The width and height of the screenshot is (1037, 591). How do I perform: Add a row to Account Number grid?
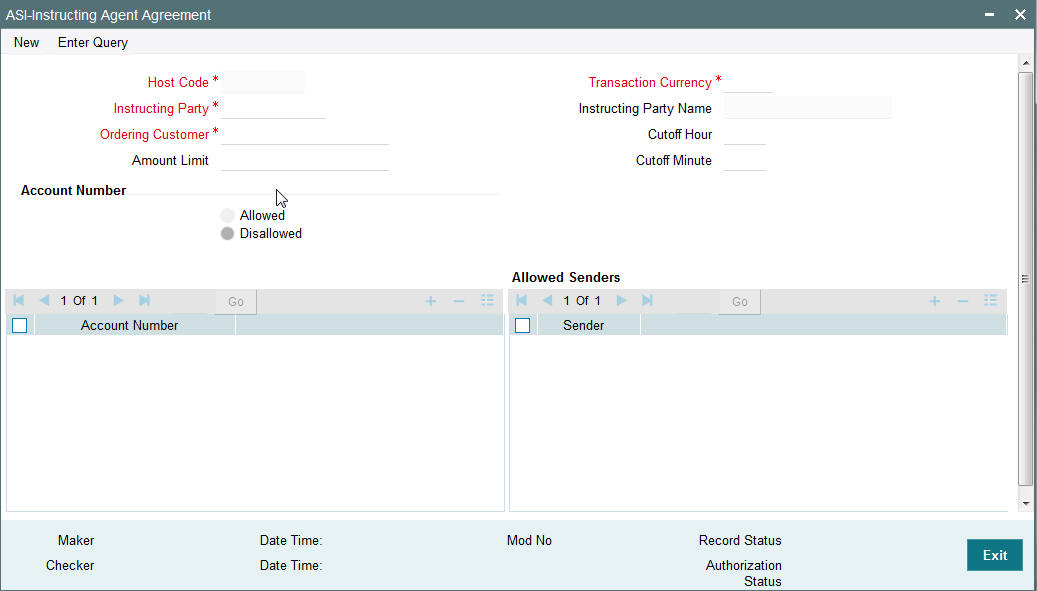[431, 301]
